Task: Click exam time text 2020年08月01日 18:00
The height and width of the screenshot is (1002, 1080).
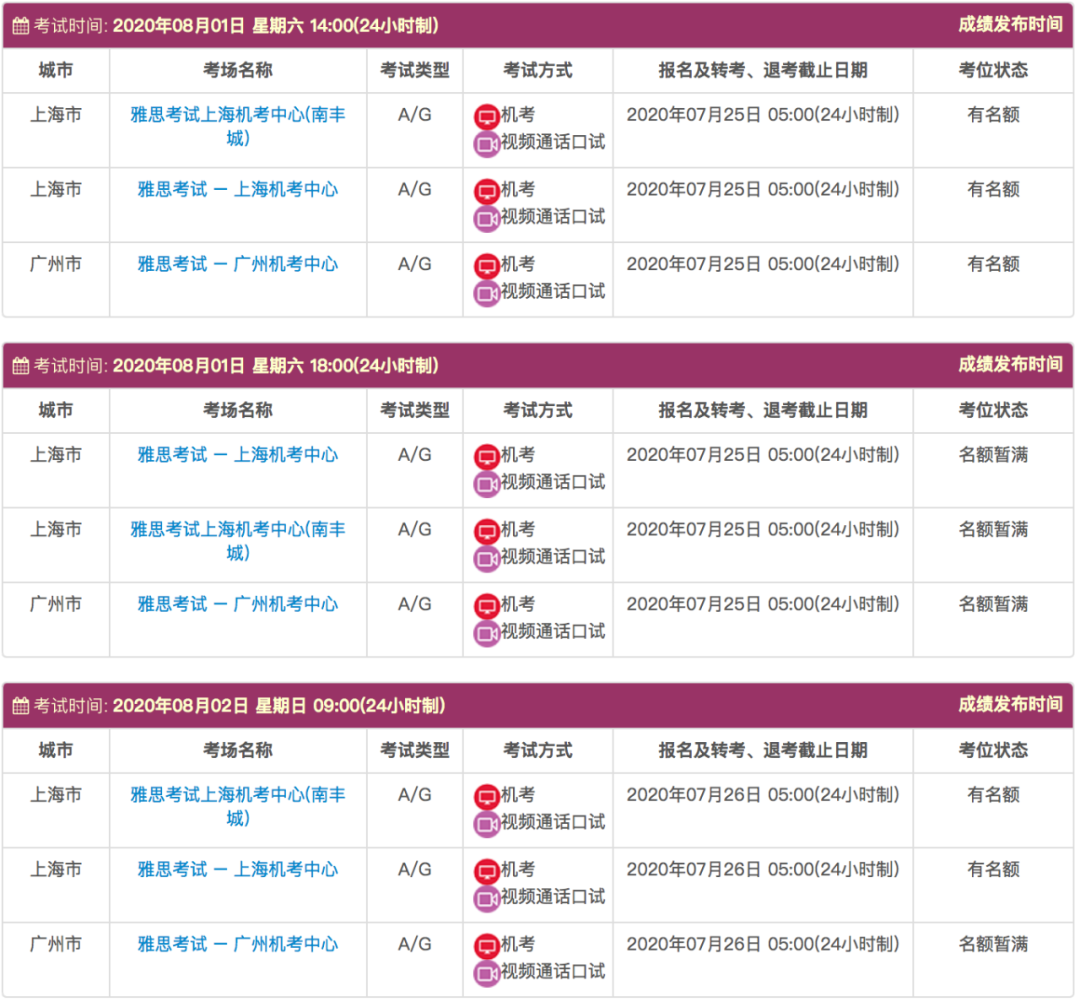Action: coord(276,366)
